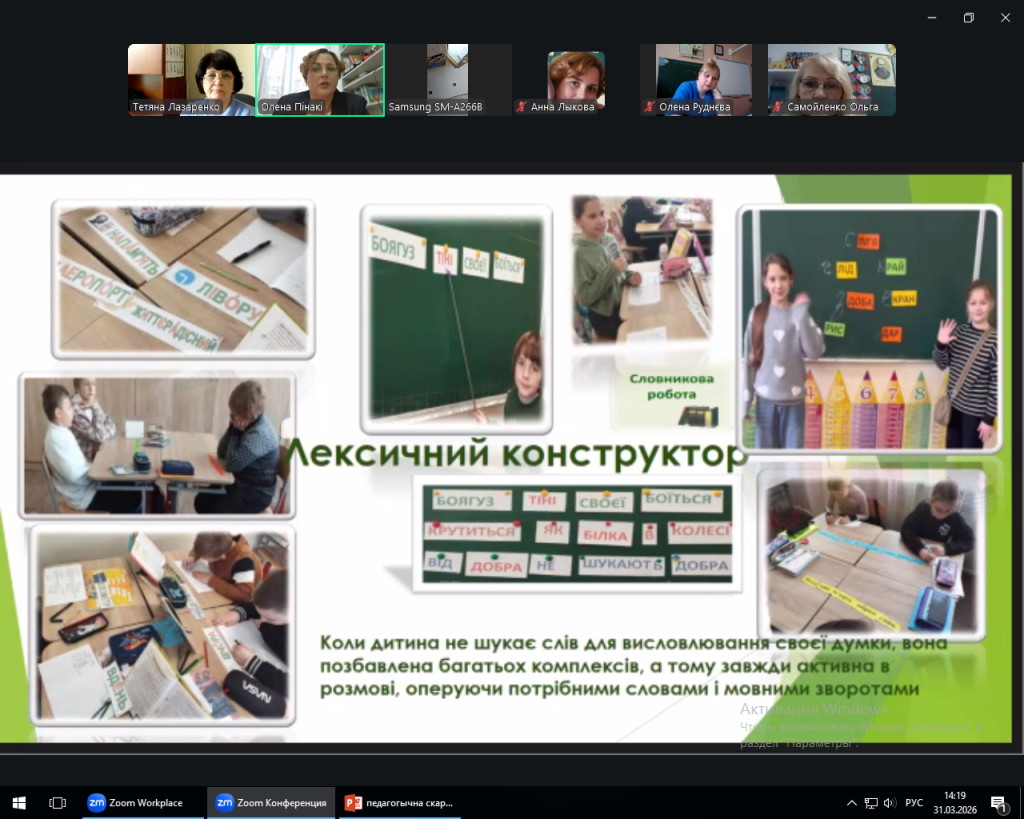1024x819 pixels.
Task: Select Тетяна Лазаренко's video thumbnail
Action: [x=191, y=78]
